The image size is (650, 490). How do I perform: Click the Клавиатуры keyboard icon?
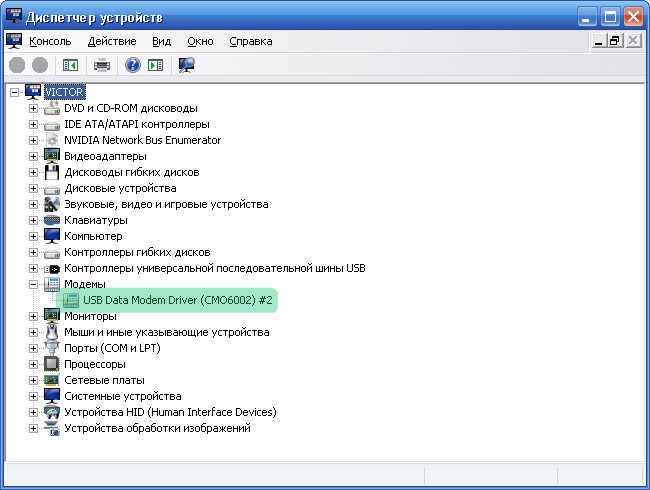(x=52, y=220)
